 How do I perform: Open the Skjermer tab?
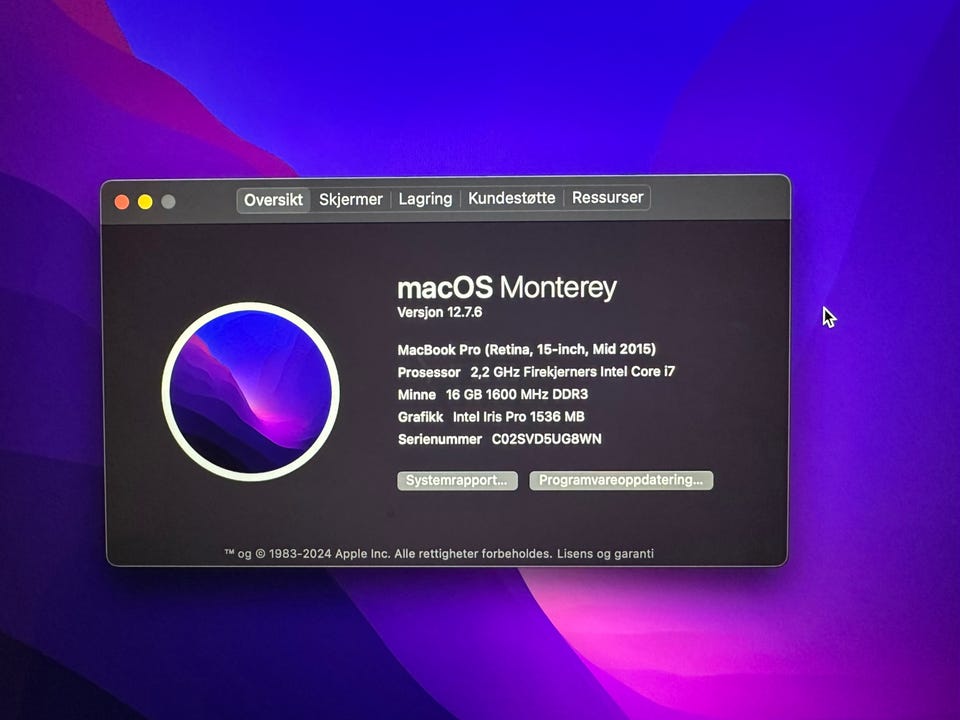351,199
